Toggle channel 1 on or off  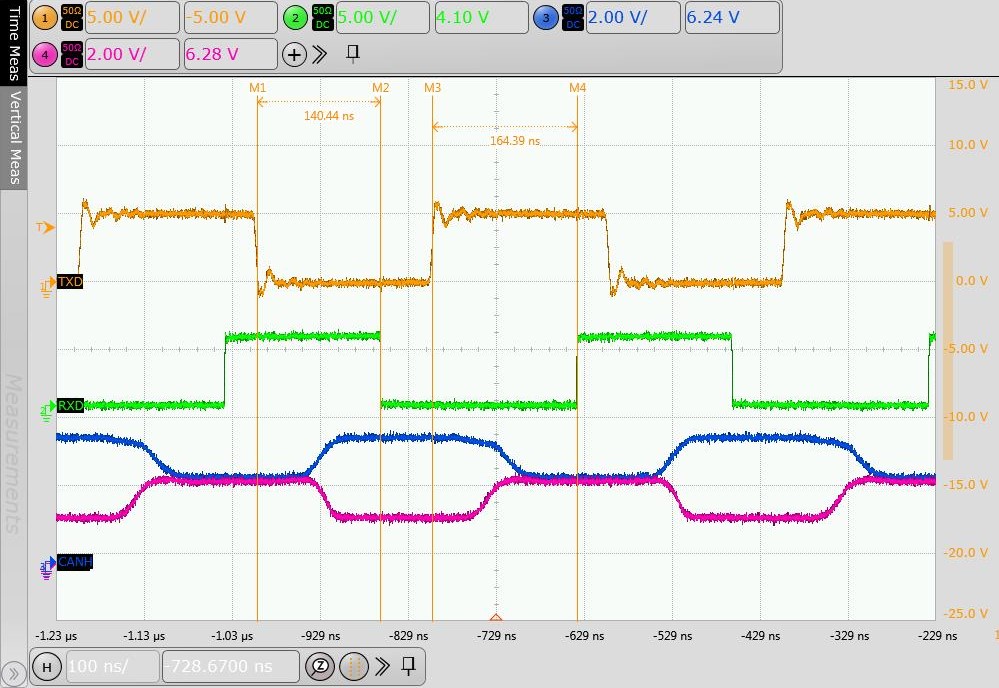pyautogui.click(x=46, y=17)
